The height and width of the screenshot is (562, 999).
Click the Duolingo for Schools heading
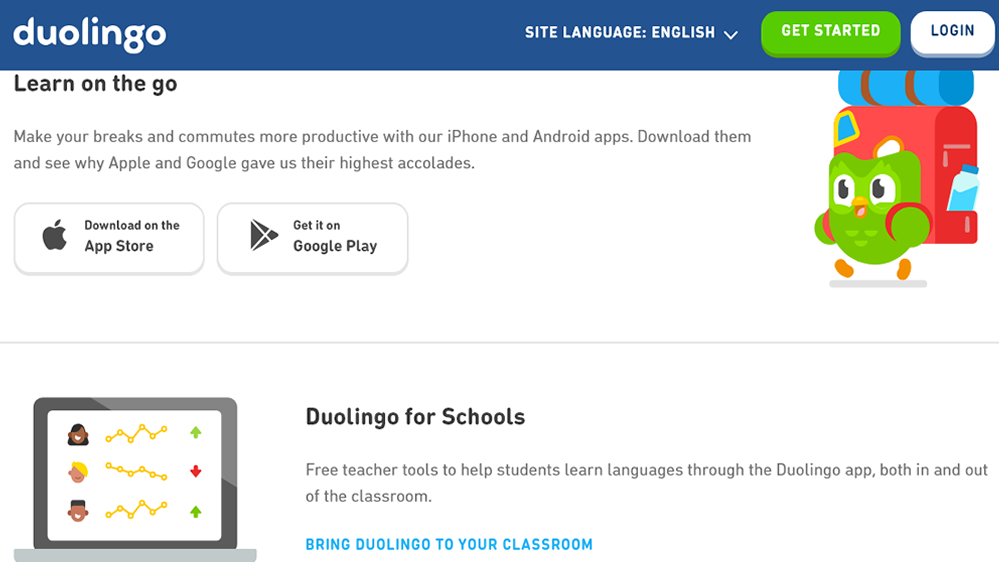click(x=415, y=417)
